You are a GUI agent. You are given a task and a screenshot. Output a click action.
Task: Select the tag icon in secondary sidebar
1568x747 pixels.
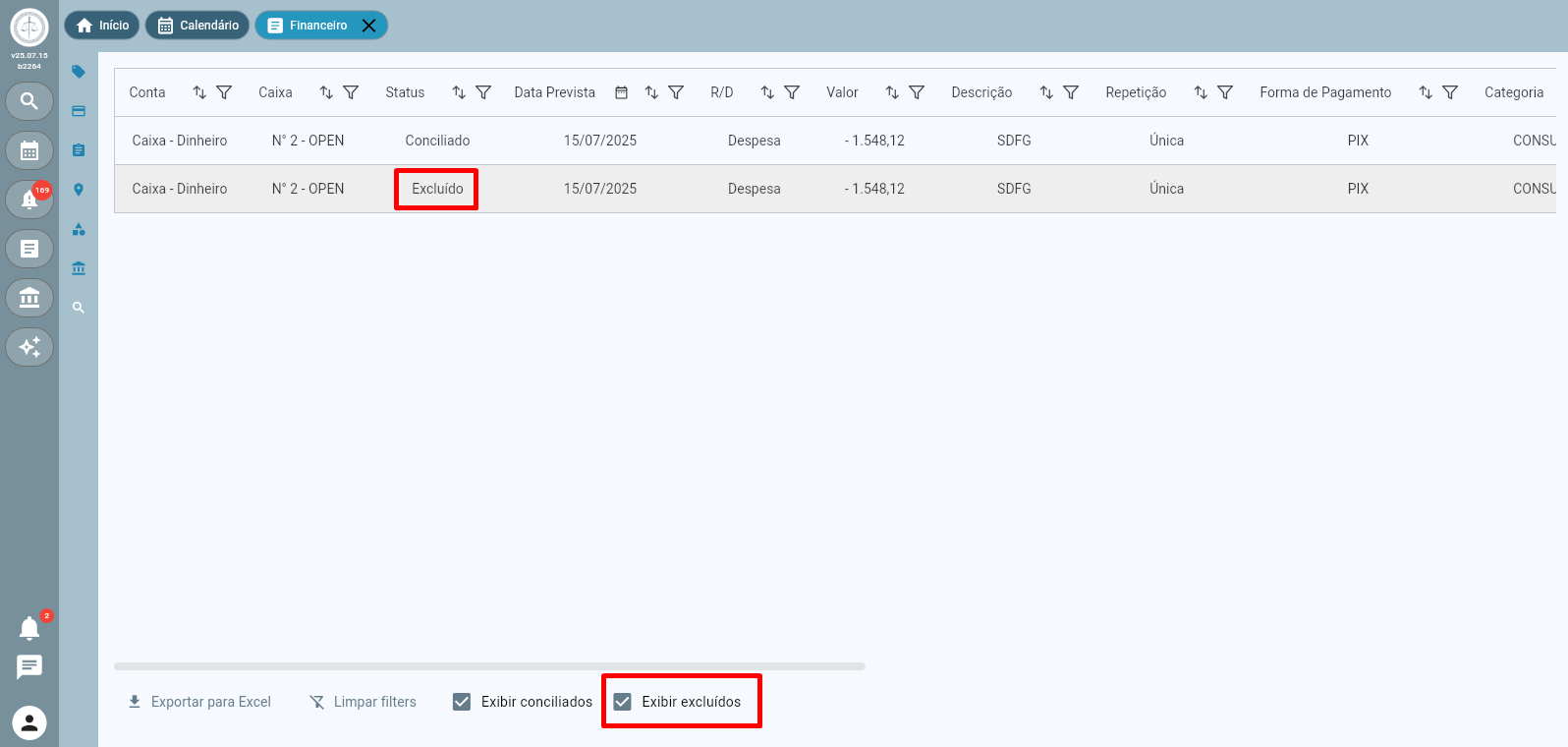[x=79, y=72]
